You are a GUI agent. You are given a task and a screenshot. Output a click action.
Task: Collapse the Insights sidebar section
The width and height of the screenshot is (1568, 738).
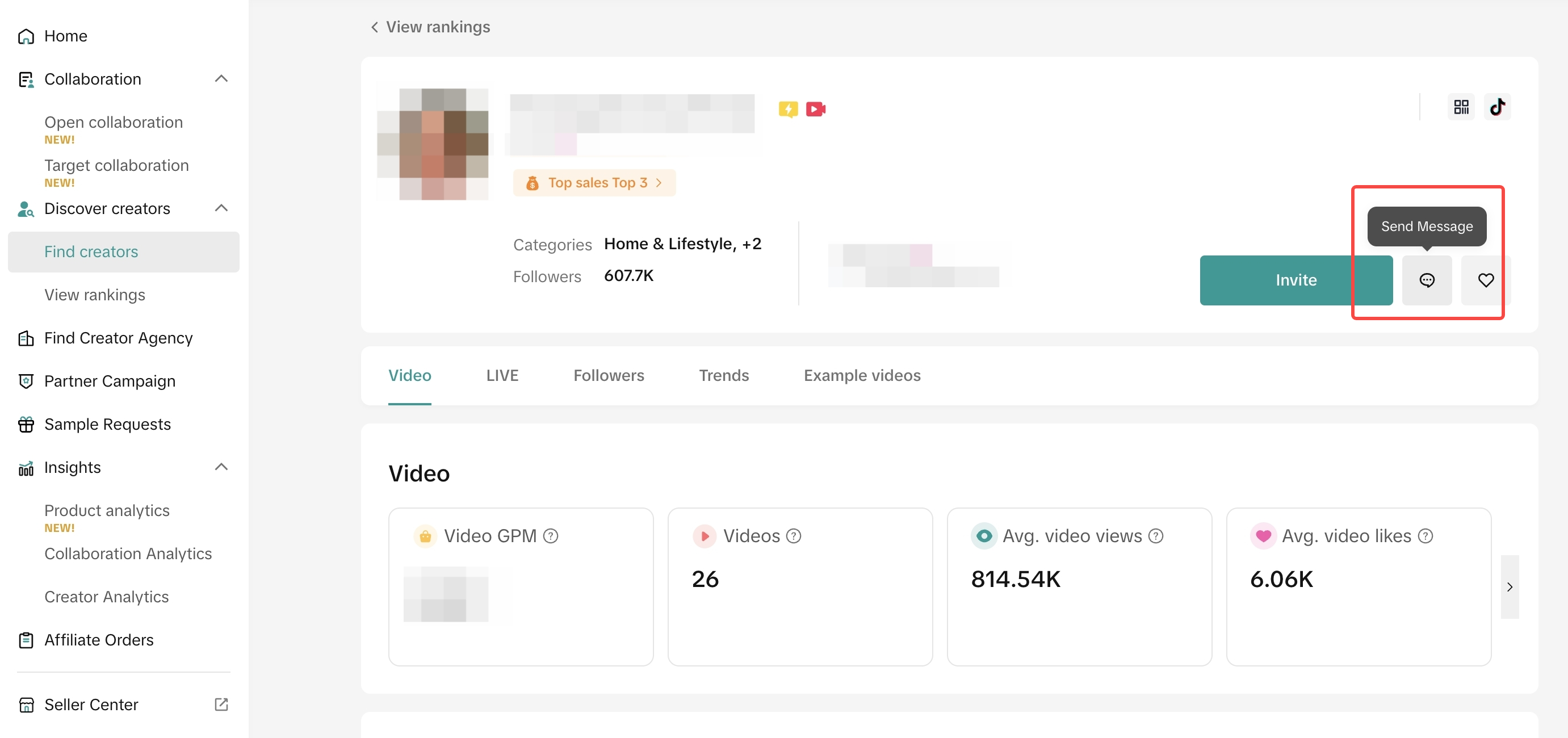(x=221, y=467)
